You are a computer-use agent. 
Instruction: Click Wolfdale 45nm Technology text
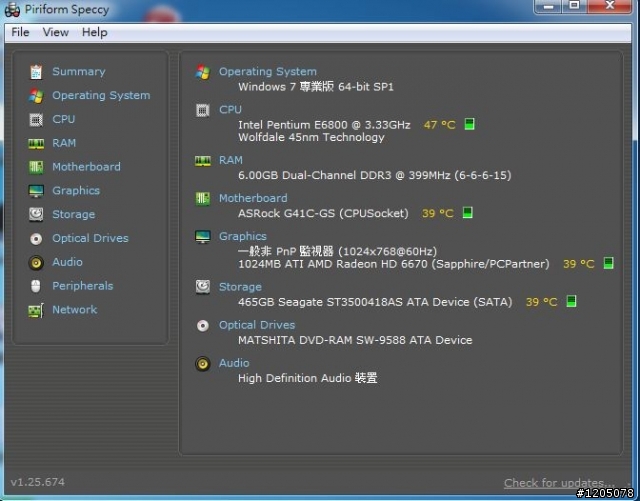pos(311,138)
